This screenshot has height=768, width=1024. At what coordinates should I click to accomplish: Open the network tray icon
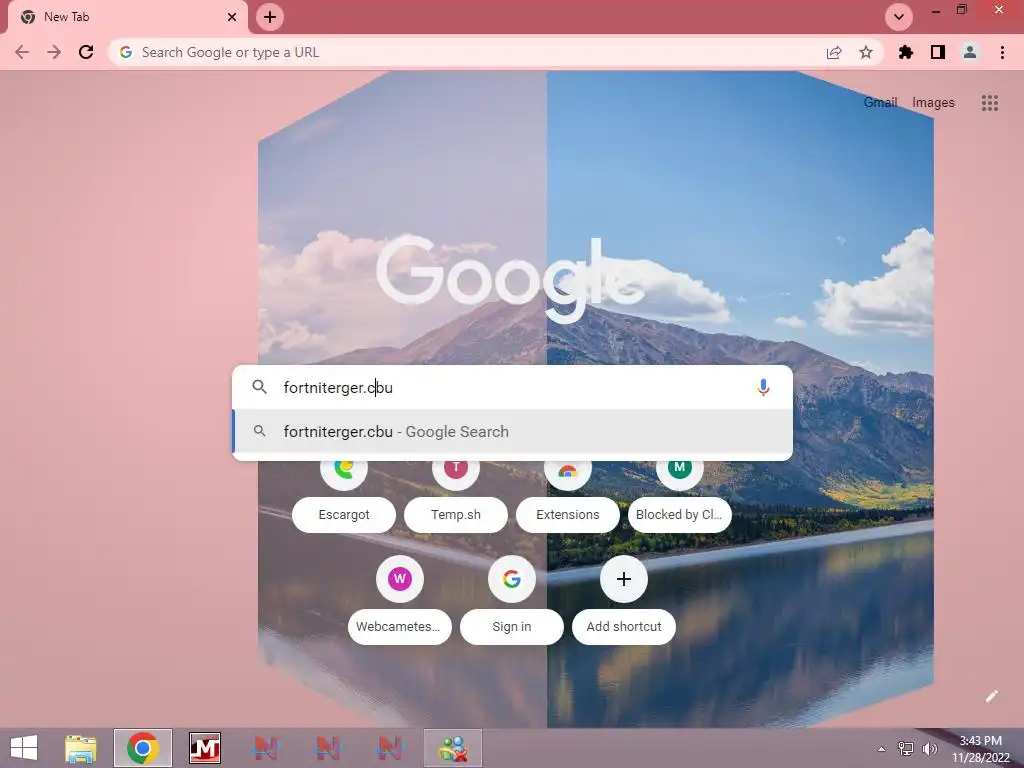[906, 749]
